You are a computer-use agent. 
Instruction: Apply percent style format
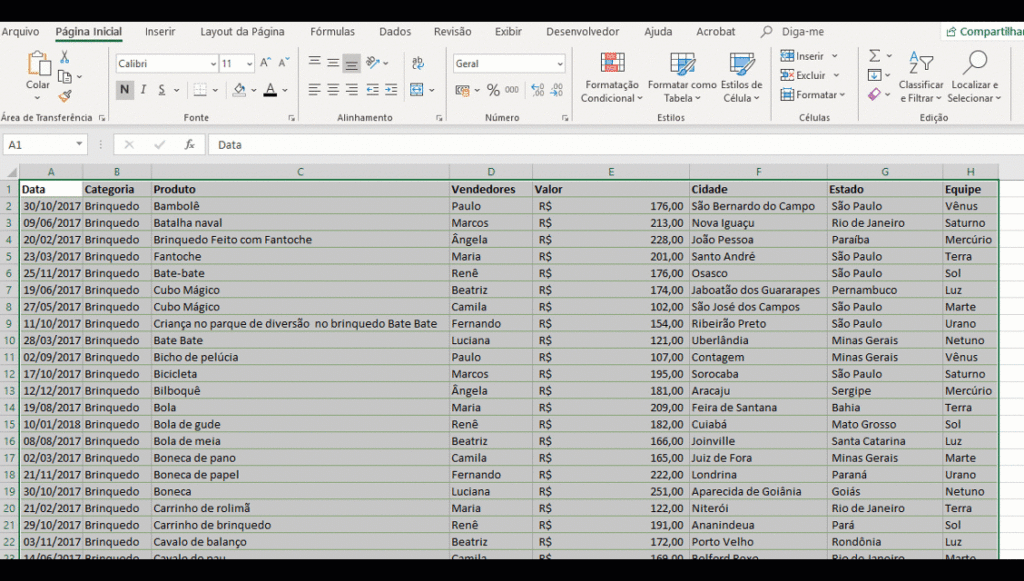[493, 90]
